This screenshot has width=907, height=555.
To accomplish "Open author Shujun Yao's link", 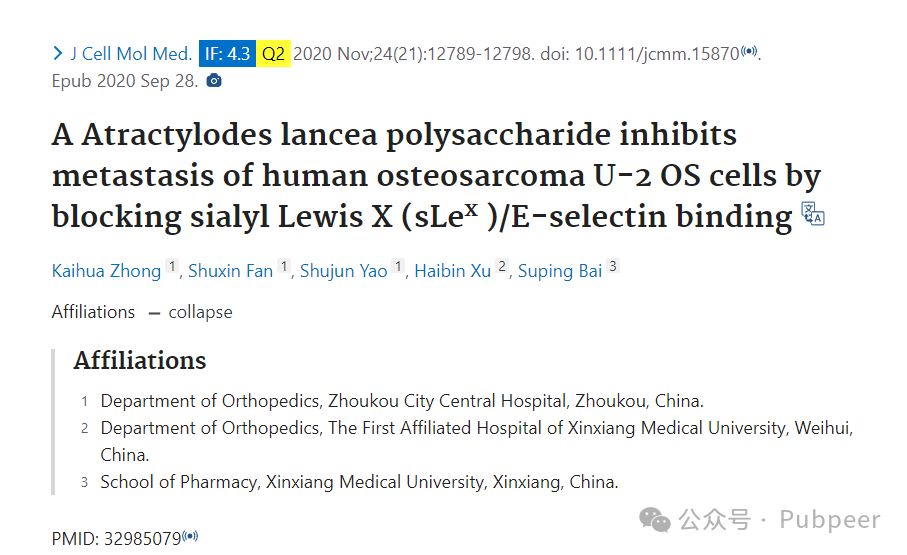I will (344, 271).
